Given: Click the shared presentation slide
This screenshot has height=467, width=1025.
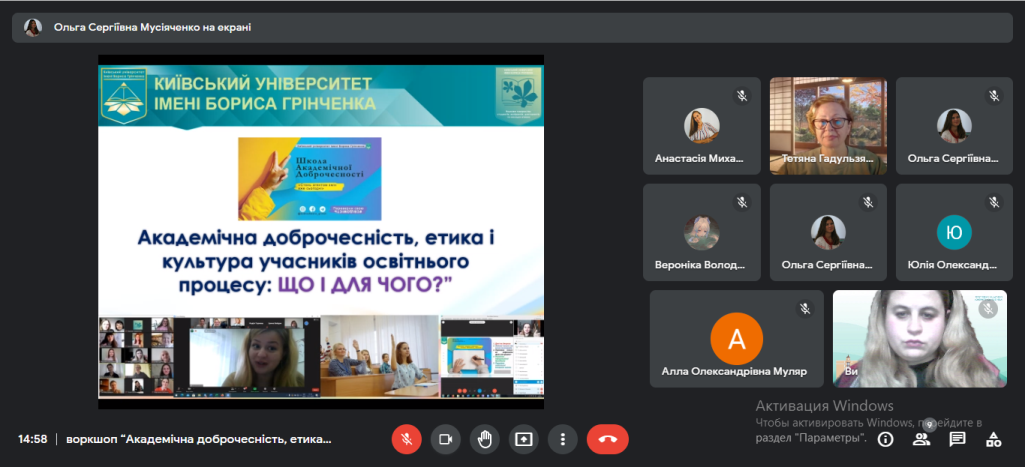Looking at the screenshot, I should pos(320,231).
